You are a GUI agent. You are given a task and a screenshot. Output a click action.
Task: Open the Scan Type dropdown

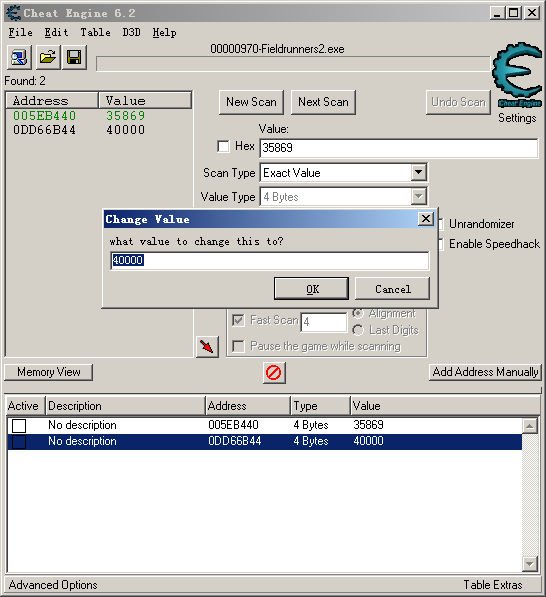[418, 172]
